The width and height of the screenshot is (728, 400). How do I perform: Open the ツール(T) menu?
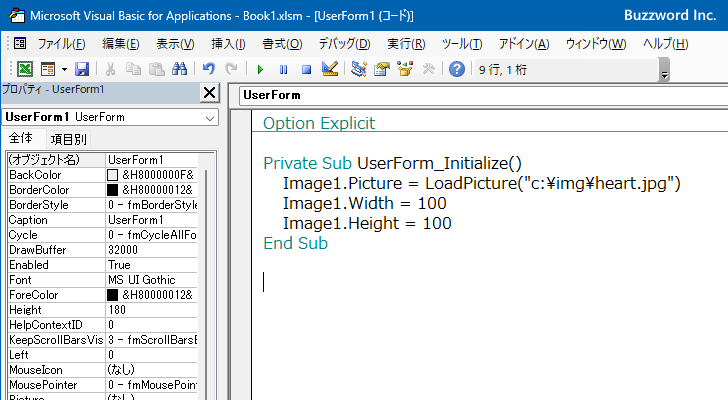462,44
